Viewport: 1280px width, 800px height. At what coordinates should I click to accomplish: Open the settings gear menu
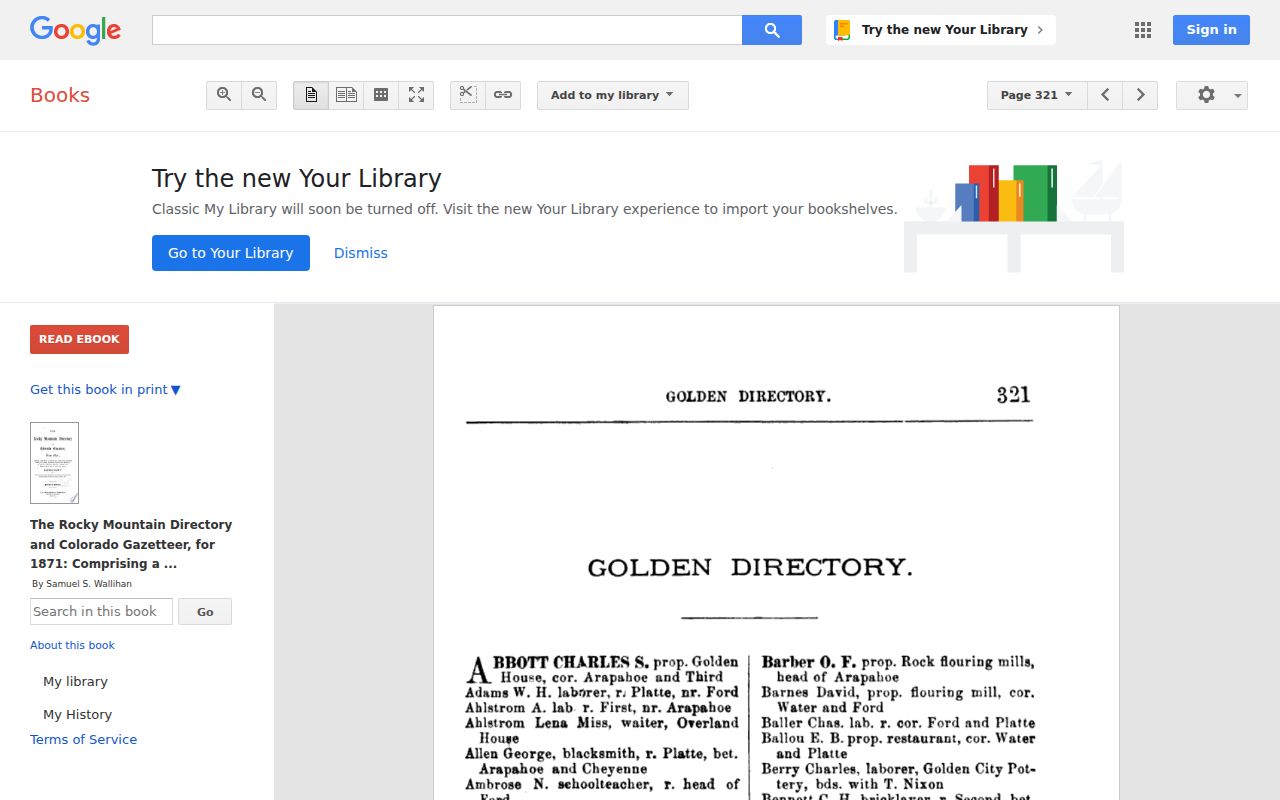pyautogui.click(x=1212, y=95)
